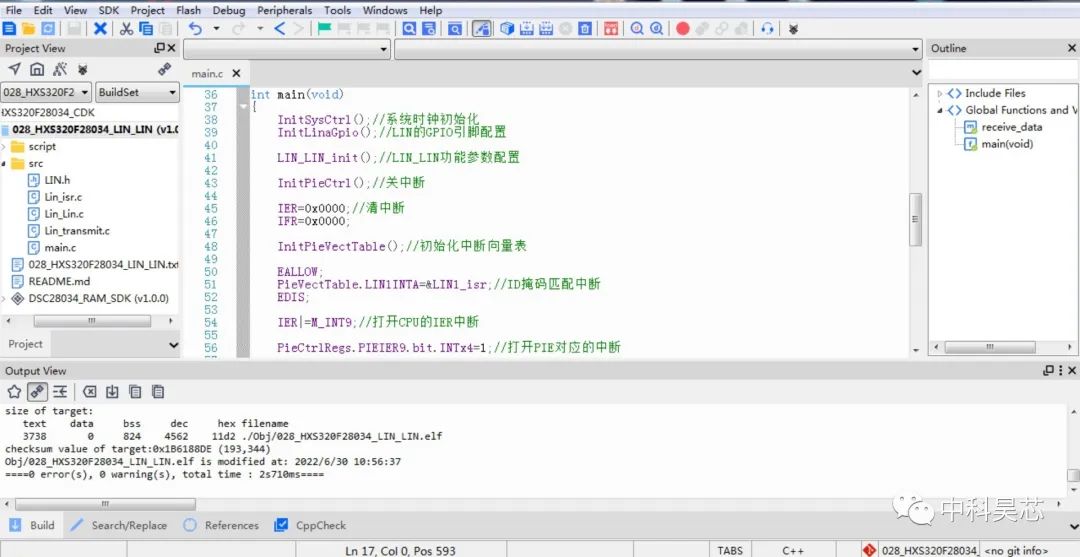Click the red git icon in status bar

pyautogui.click(x=869, y=549)
